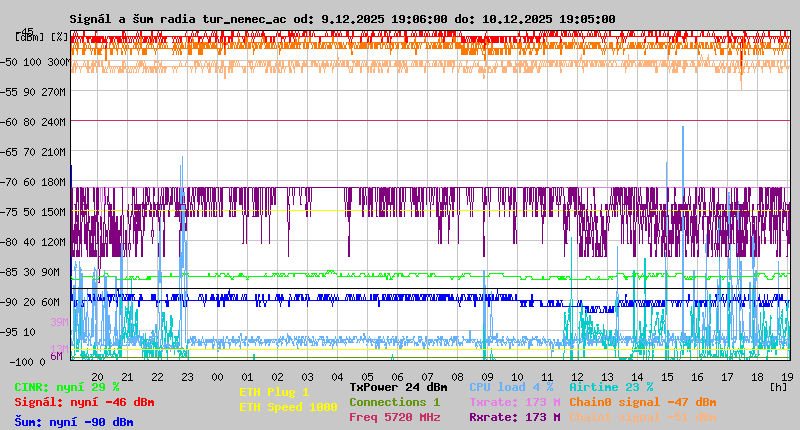The width and height of the screenshot is (800, 430).
Task: Click the x-axis hour label '21'
Action: point(128,377)
